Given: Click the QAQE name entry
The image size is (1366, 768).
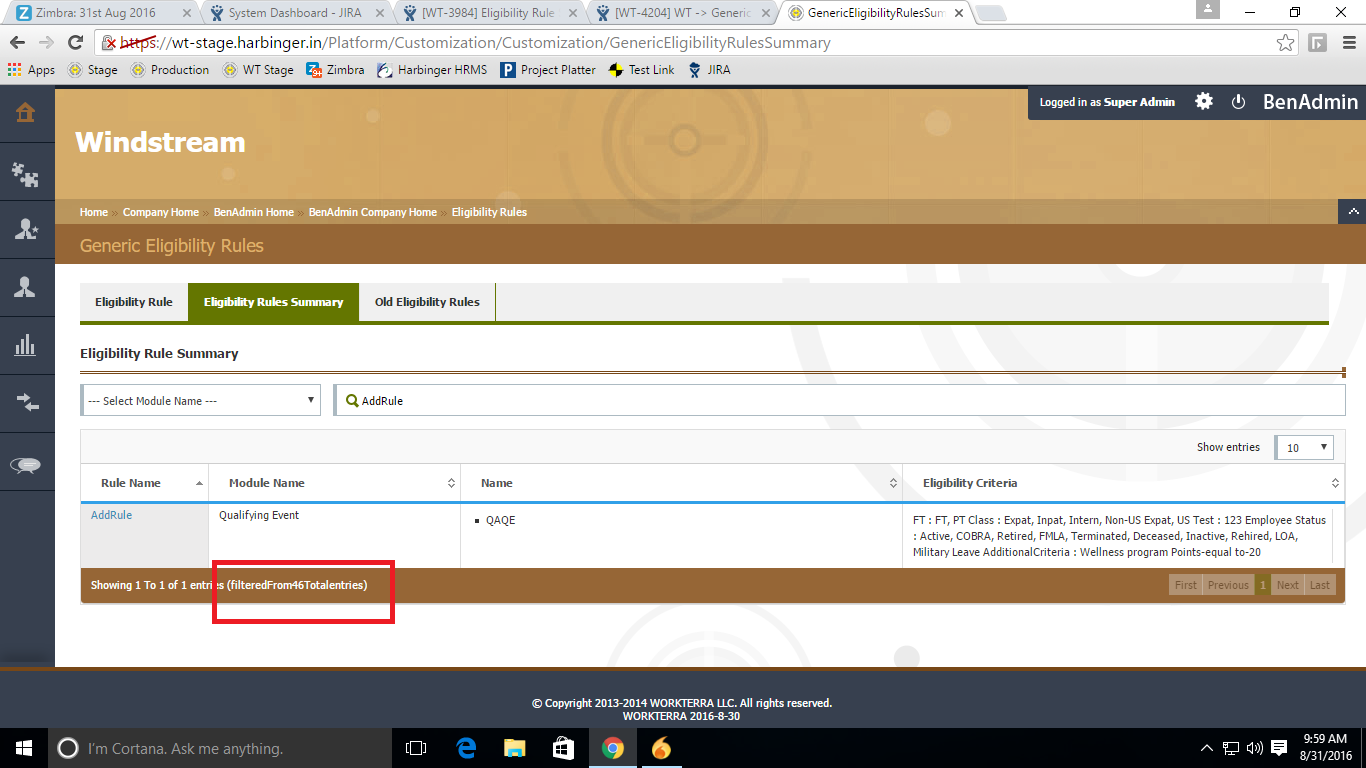Looking at the screenshot, I should [x=500, y=520].
